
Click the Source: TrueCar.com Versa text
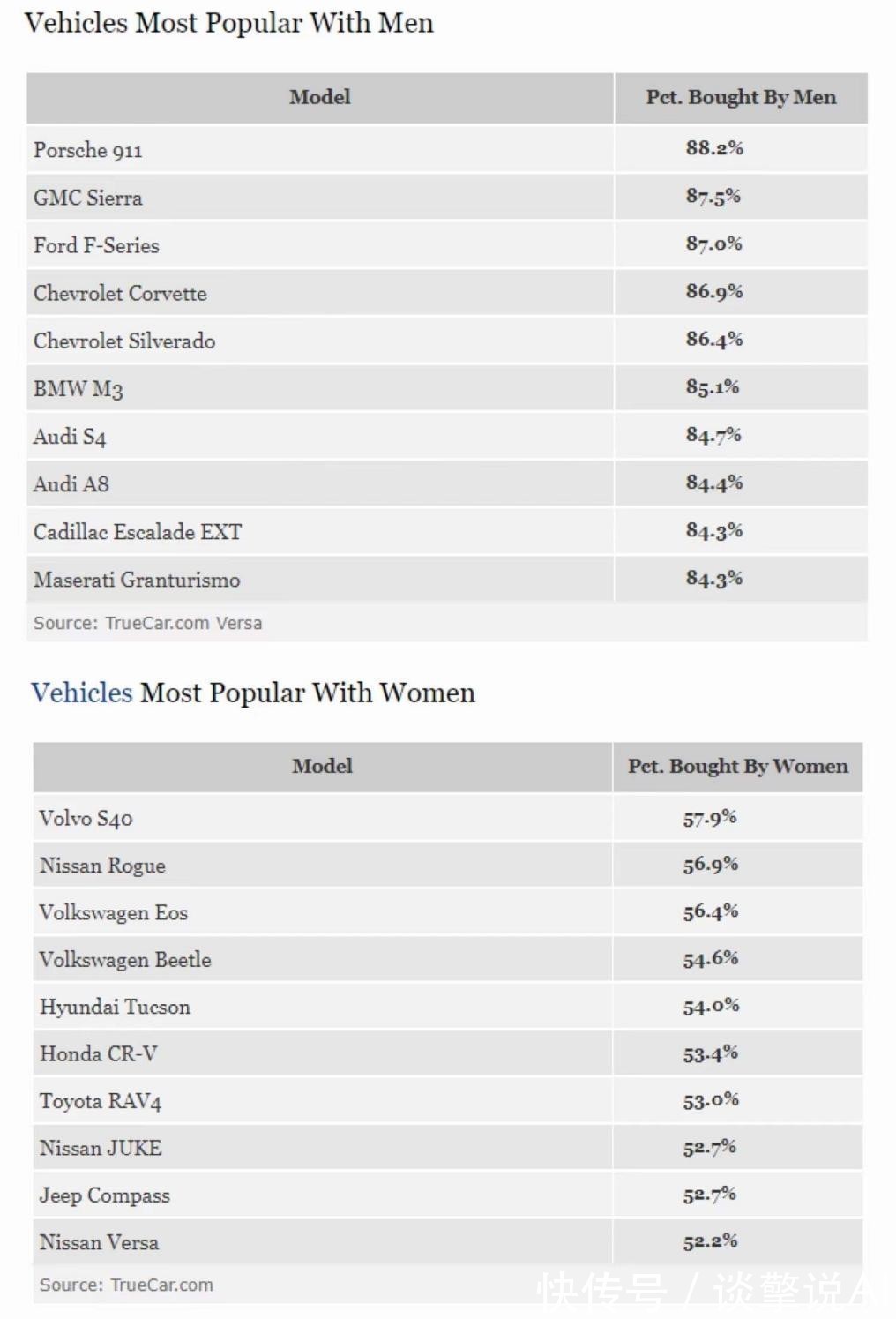147,623
